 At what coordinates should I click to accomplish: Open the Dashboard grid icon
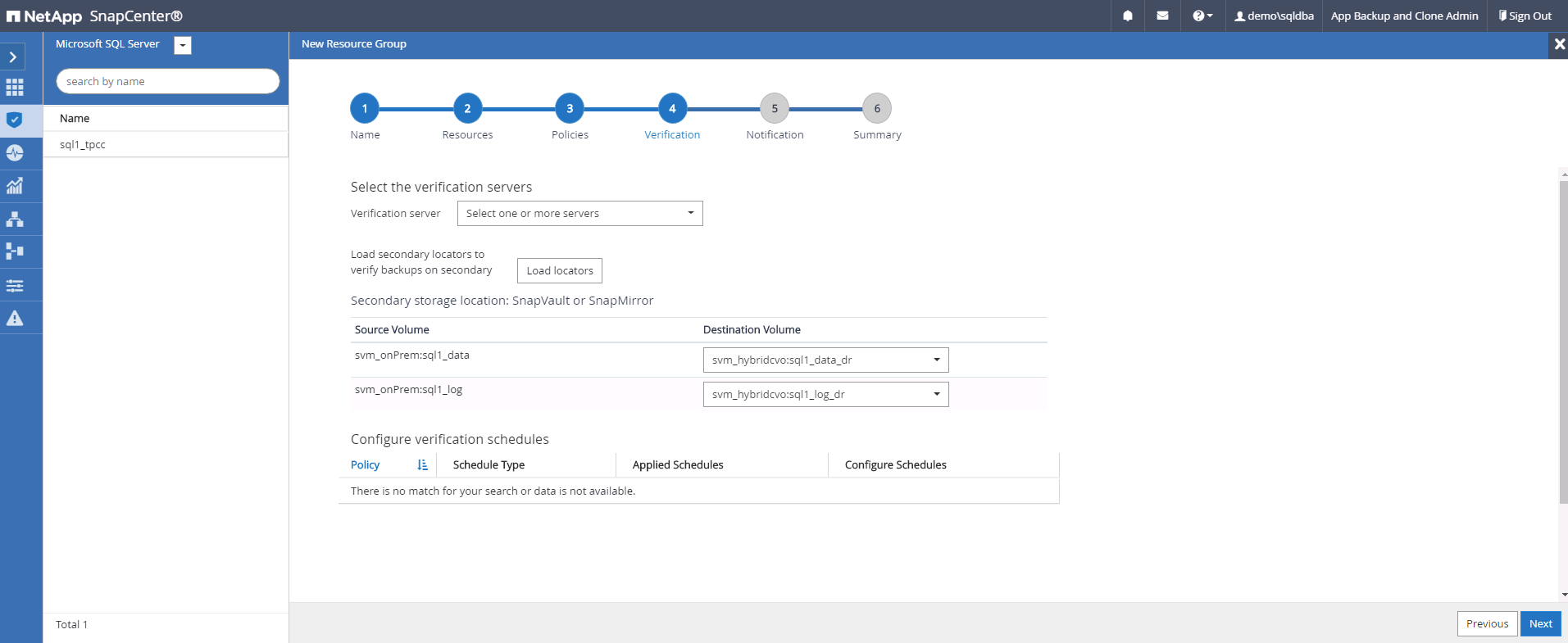[15, 88]
